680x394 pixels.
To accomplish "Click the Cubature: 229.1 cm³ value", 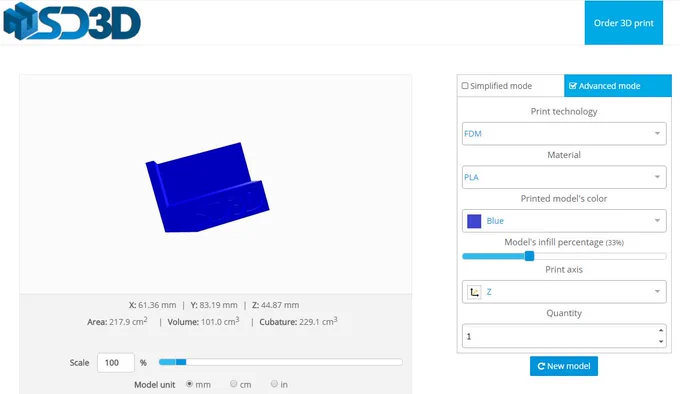I will tap(298, 322).
